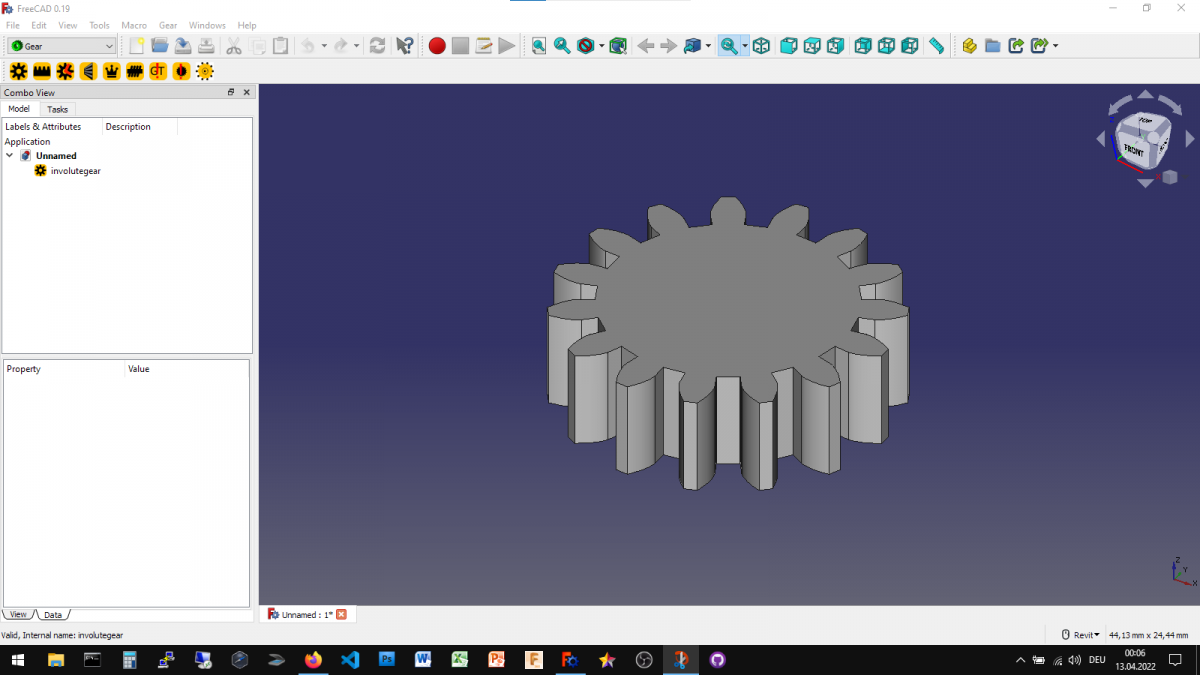Collapse the Unnamed document tree
Screen dimensions: 1200x675
click(9, 155)
